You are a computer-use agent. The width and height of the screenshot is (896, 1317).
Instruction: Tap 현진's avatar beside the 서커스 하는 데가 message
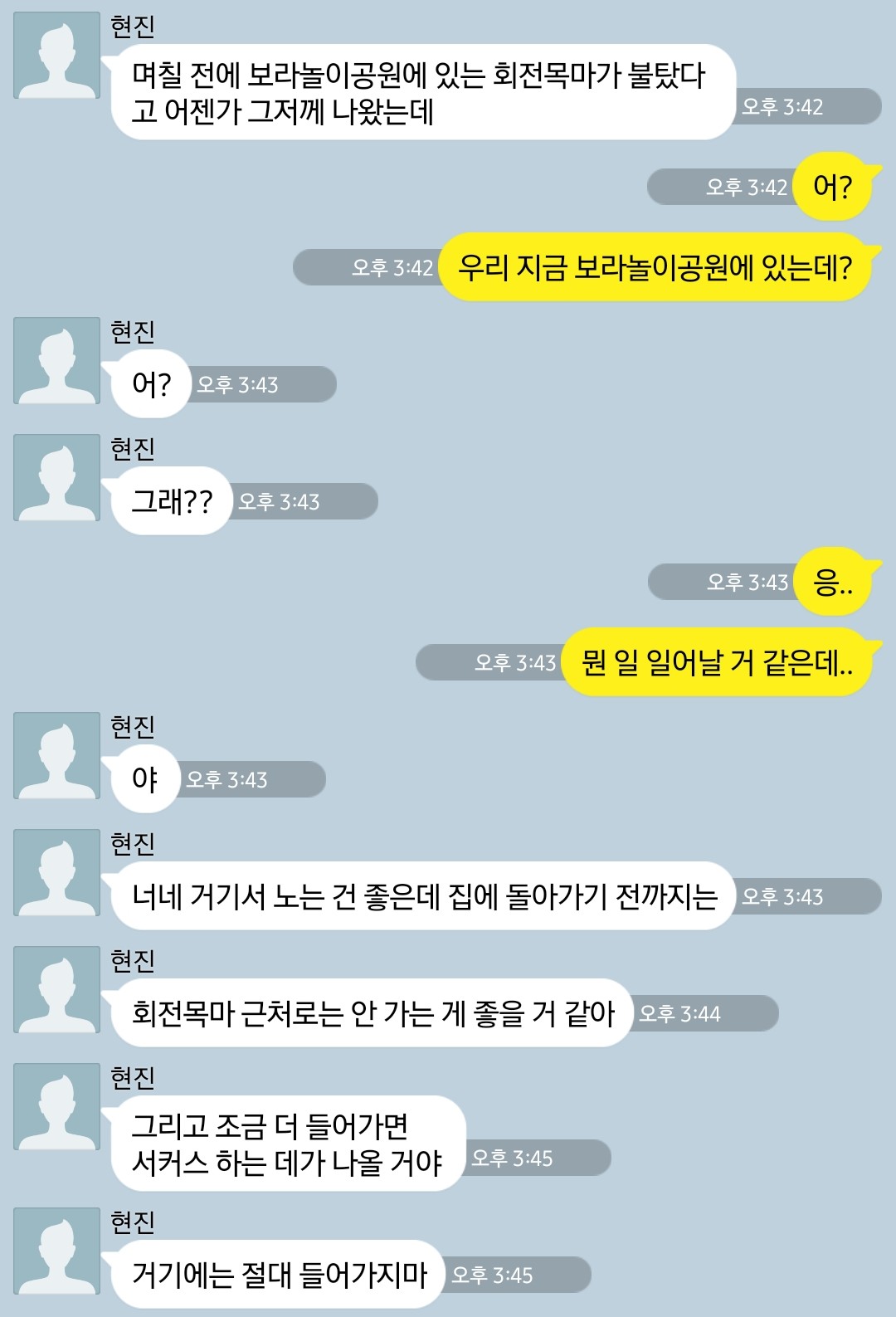click(56, 1107)
